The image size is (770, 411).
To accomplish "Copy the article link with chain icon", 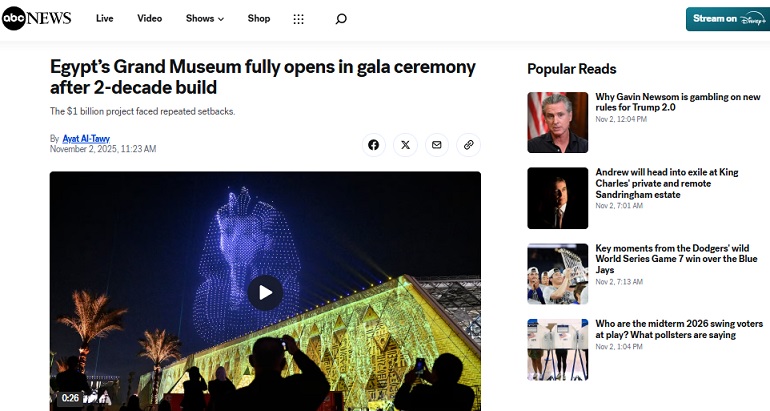I will click(468, 145).
